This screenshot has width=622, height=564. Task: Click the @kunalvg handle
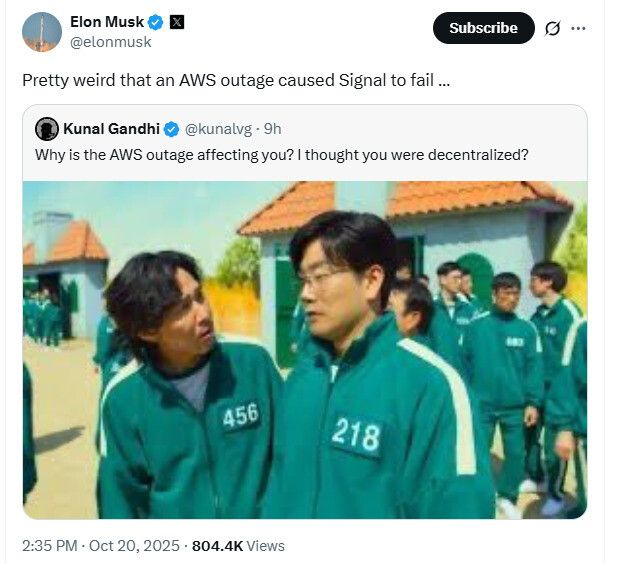(x=218, y=129)
